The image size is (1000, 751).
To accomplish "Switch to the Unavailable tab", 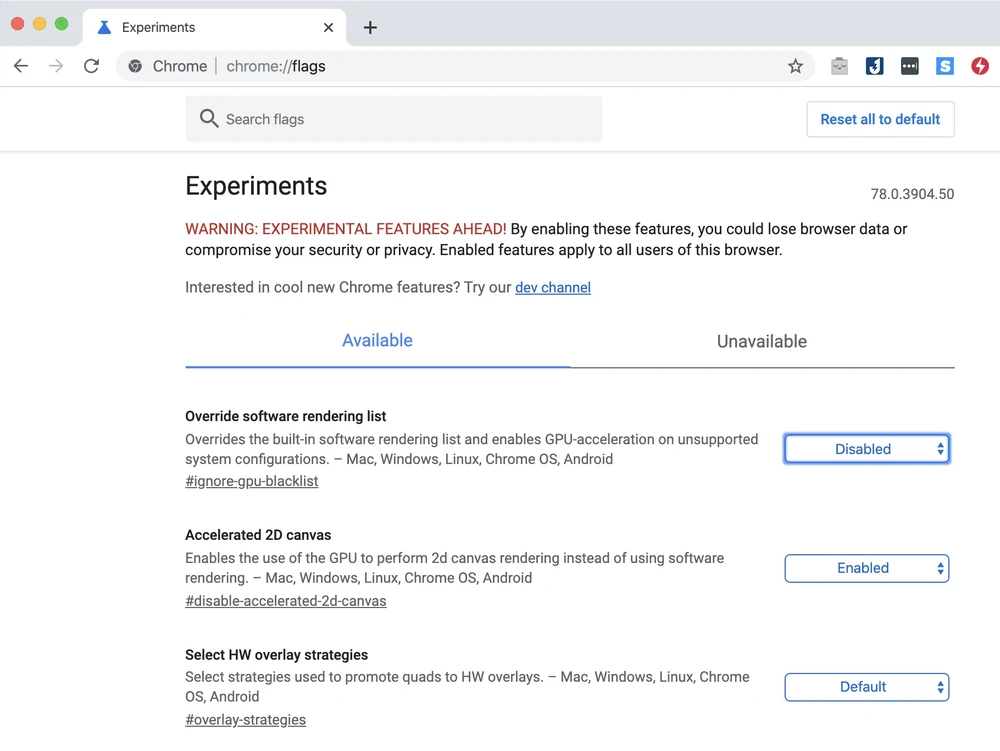I will 761,341.
